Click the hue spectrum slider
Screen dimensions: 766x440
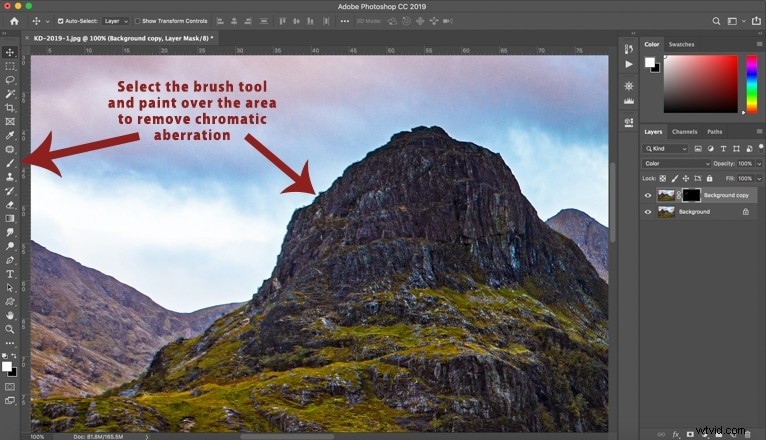751,84
